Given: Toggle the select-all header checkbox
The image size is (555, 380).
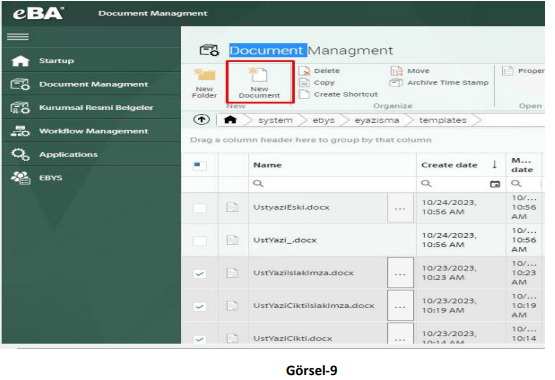Looking at the screenshot, I should [x=200, y=165].
